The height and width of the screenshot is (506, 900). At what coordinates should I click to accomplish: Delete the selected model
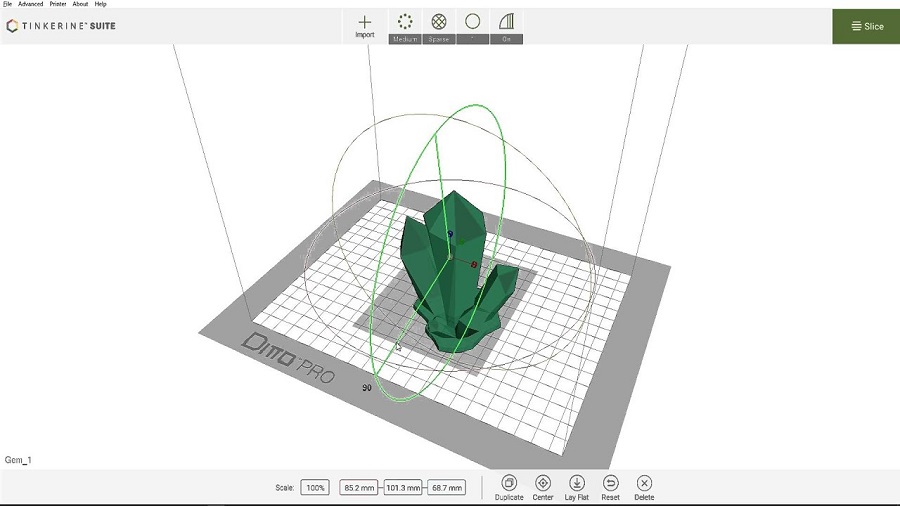645,488
